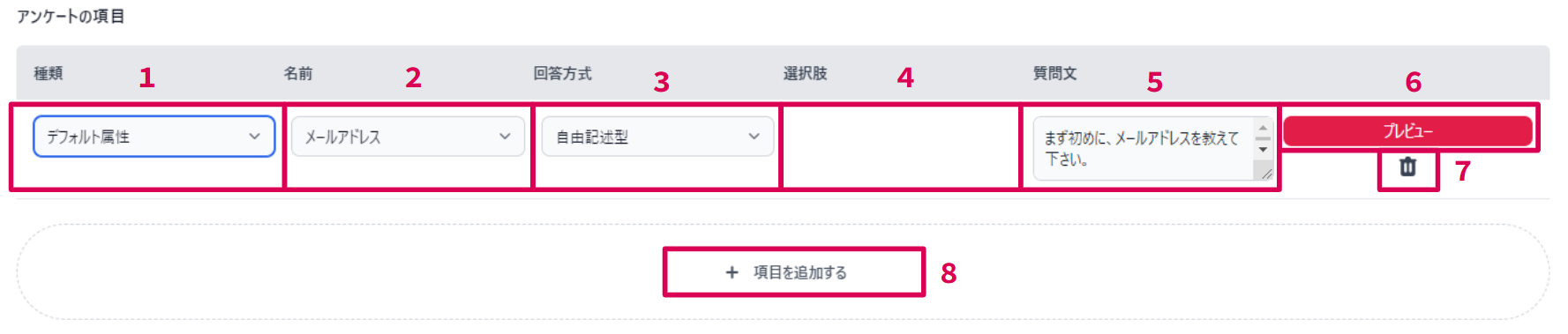Click the chevron arrow in デフォルト属性 box
1568x334 pixels.
click(x=254, y=137)
